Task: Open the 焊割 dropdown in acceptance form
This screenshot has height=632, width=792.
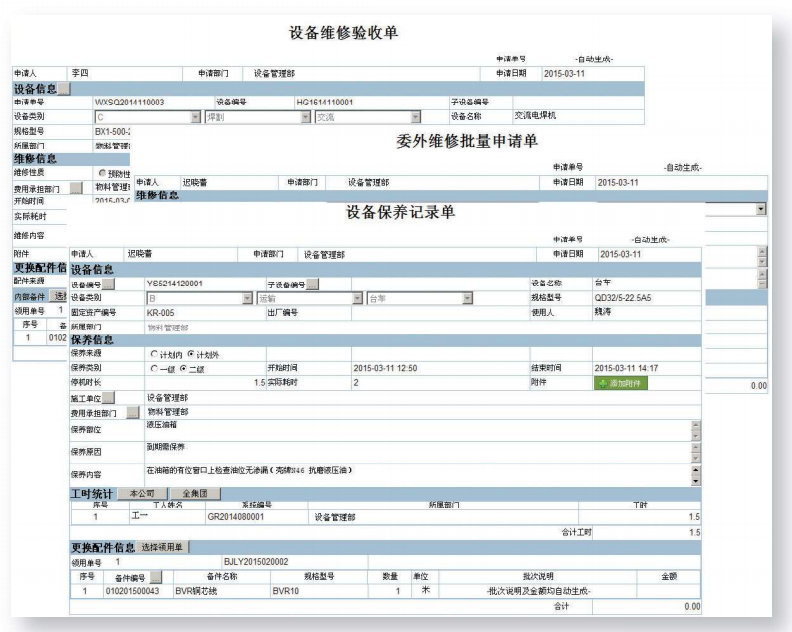Action: click(x=304, y=117)
